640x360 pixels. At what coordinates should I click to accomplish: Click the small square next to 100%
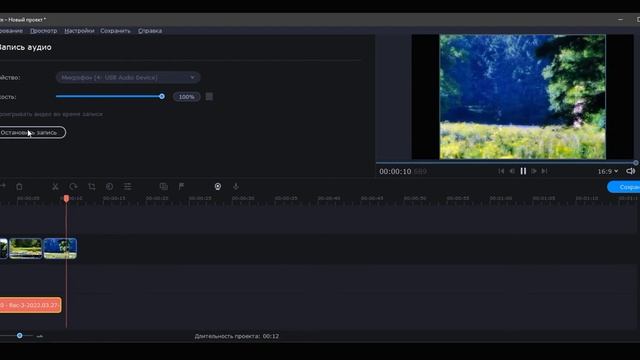tap(209, 96)
